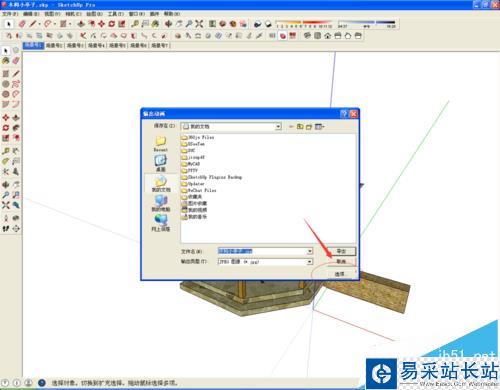Click Zoom Extents in left toolbox
This screenshot has width=500, height=390.
6,205
